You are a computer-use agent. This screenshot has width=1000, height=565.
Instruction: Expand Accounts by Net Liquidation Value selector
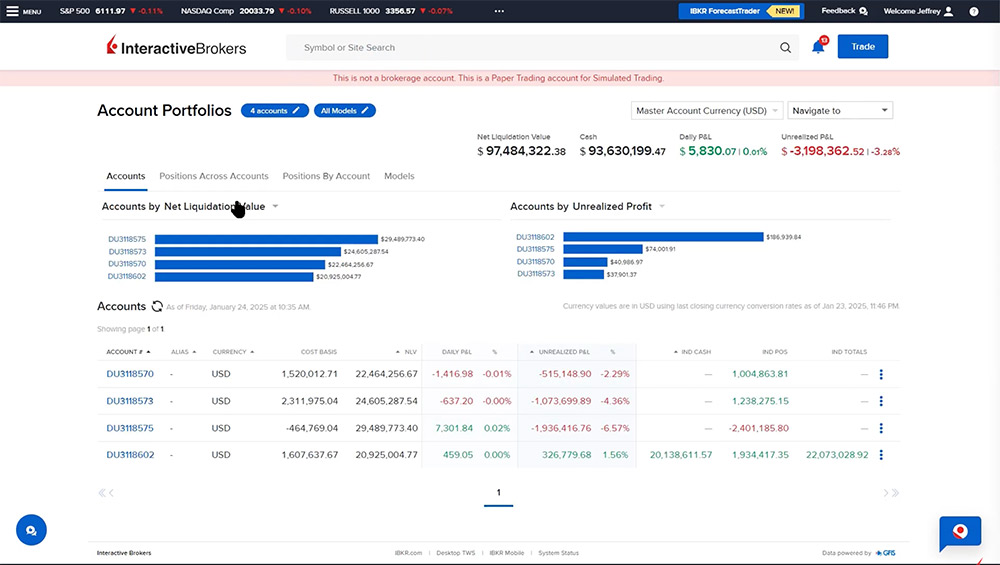coord(276,206)
